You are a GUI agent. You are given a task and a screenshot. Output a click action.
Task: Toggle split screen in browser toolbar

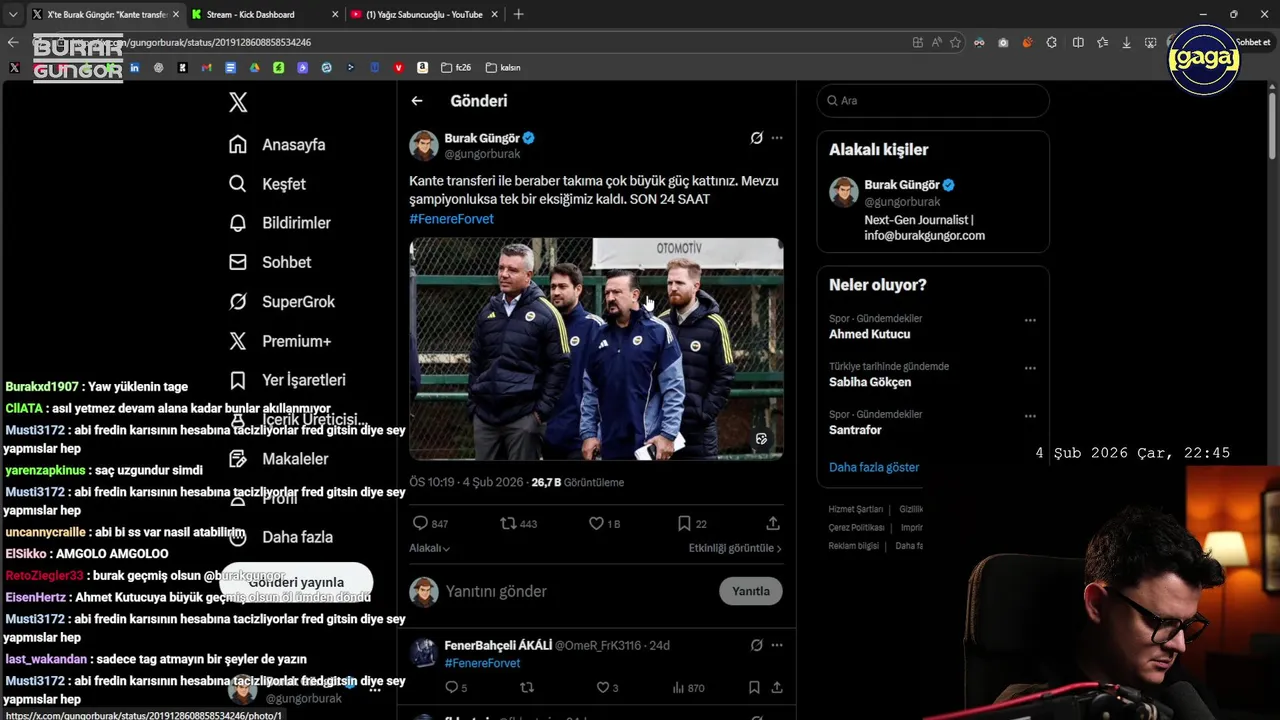click(x=1078, y=42)
